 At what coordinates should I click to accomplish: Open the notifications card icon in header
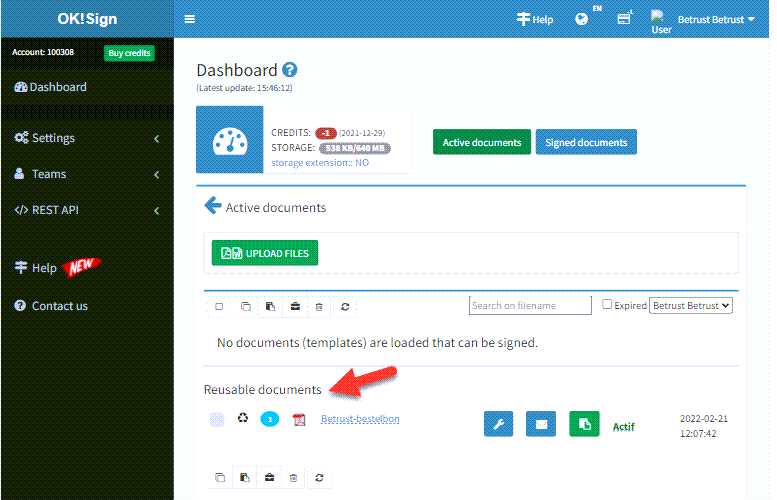click(624, 19)
